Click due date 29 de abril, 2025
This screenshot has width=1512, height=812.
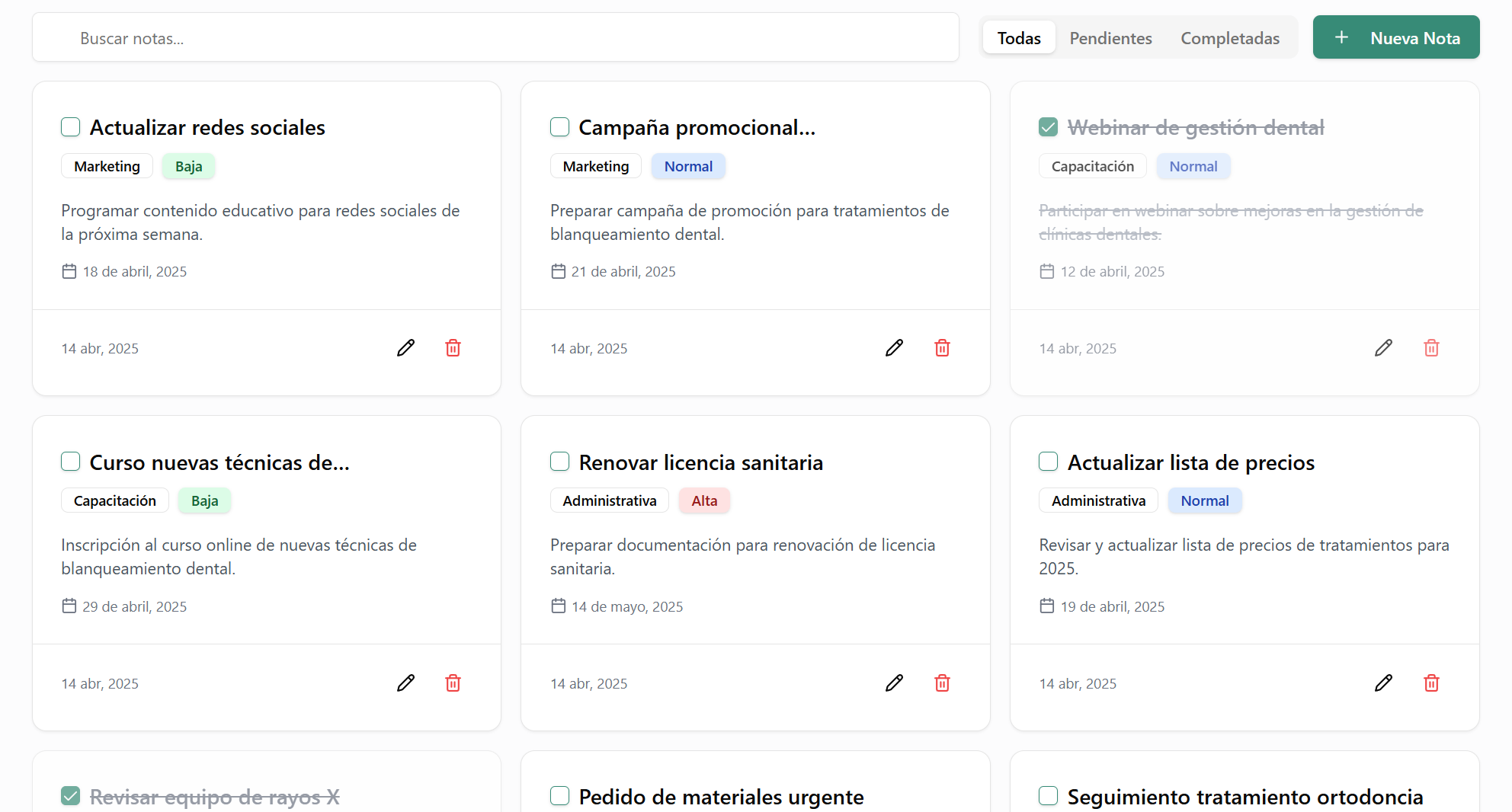(x=135, y=606)
